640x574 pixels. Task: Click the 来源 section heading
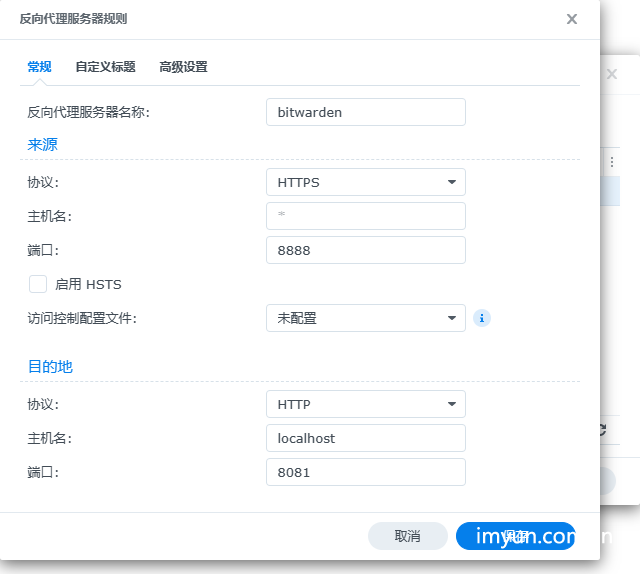[x=42, y=145]
